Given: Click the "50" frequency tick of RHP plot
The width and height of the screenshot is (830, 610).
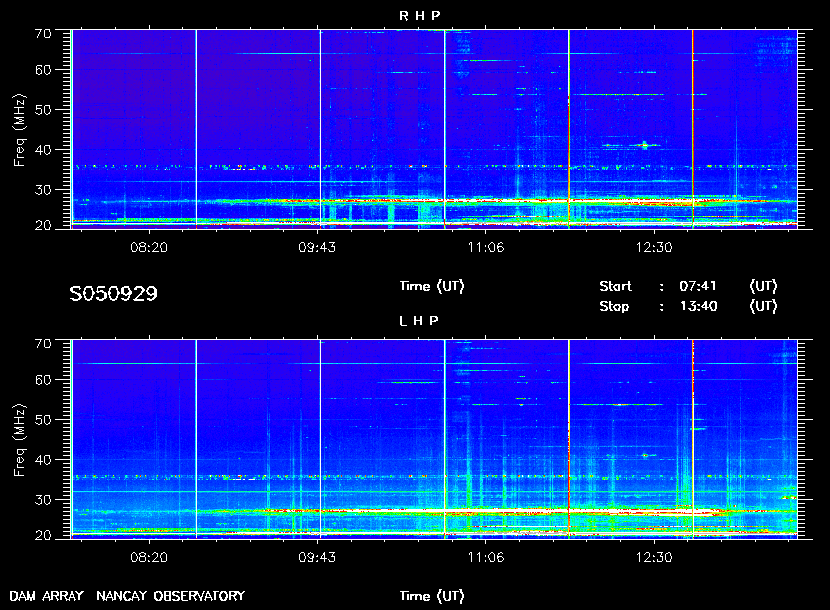Looking at the screenshot, I should 43,110.
